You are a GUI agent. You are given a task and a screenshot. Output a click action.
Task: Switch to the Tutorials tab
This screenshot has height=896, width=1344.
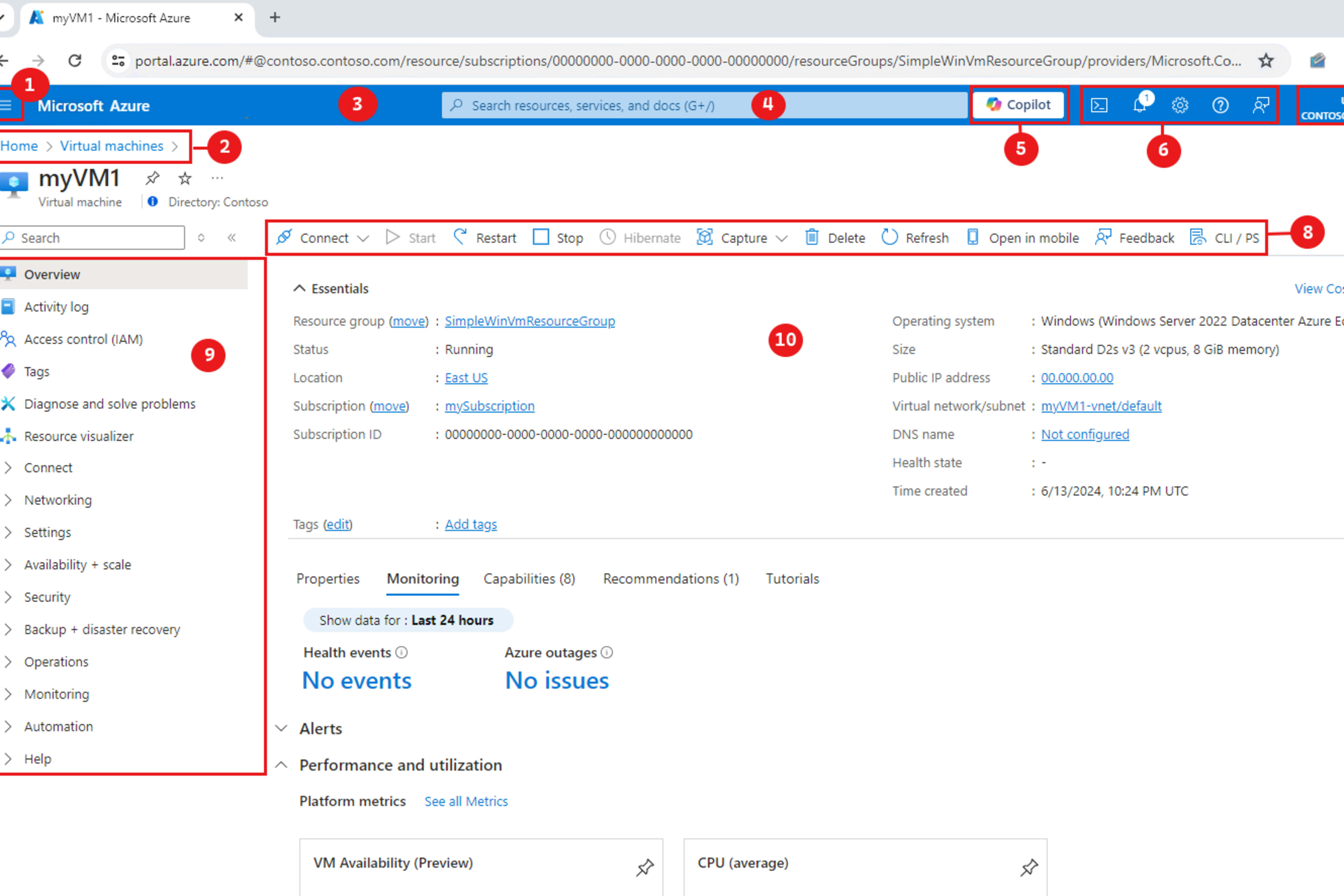[x=792, y=579]
